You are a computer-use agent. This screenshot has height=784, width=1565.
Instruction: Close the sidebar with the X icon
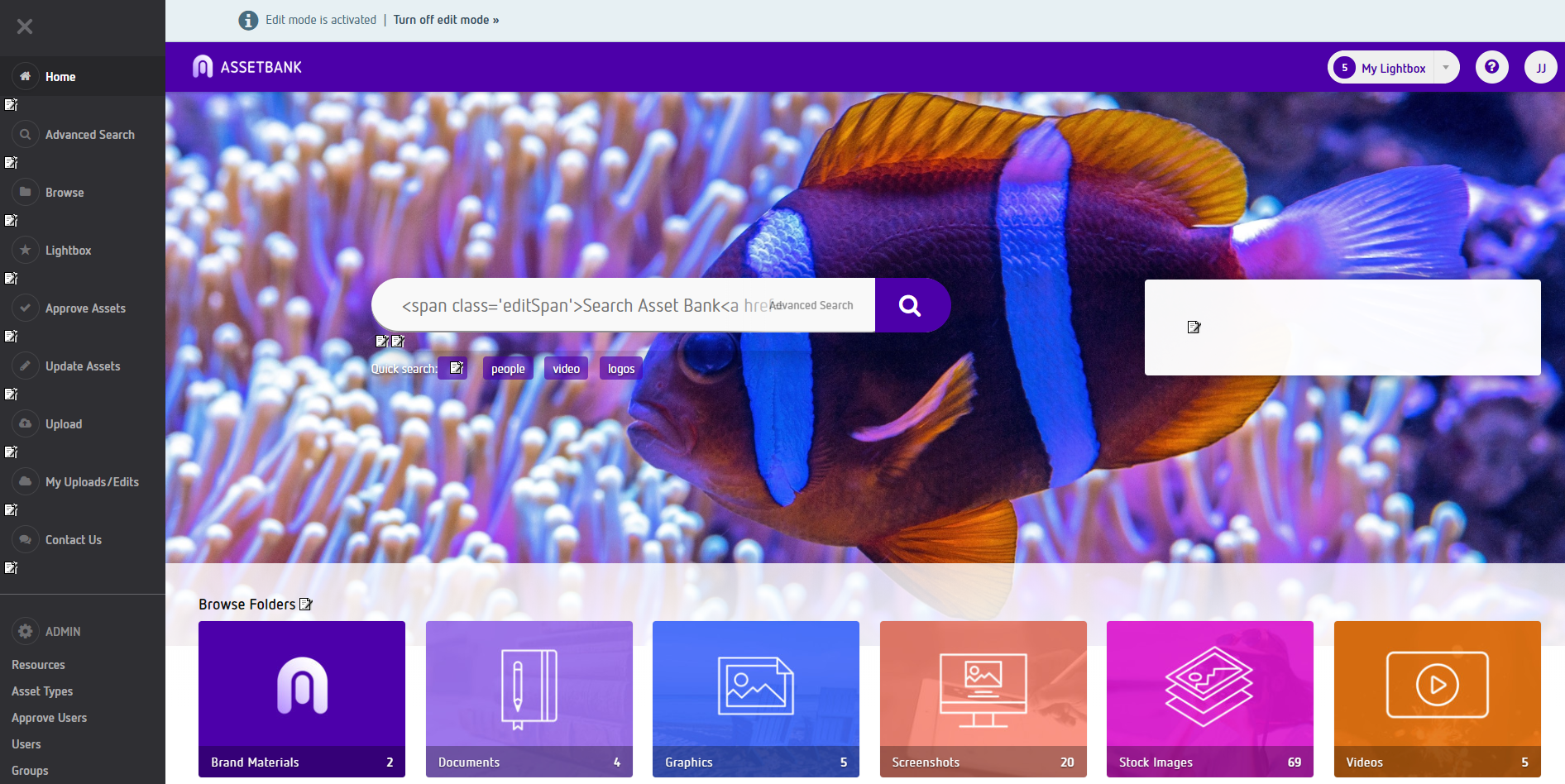(x=25, y=26)
